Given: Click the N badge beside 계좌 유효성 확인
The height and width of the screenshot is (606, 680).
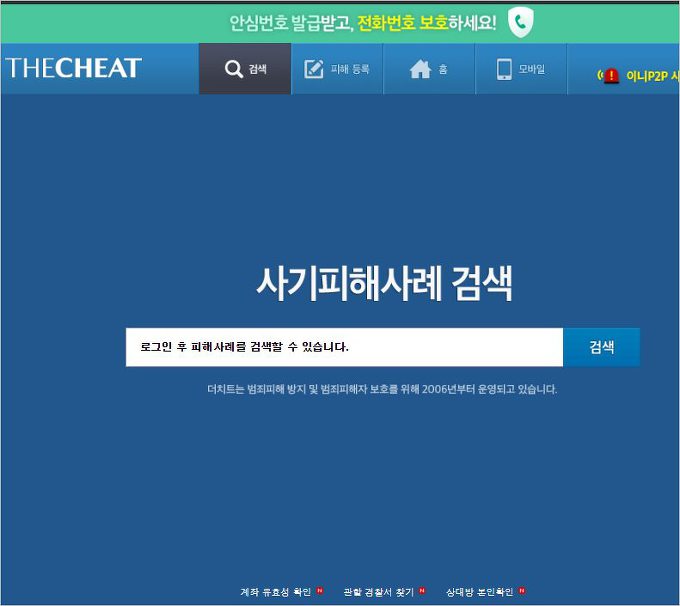Looking at the screenshot, I should tap(320, 591).
